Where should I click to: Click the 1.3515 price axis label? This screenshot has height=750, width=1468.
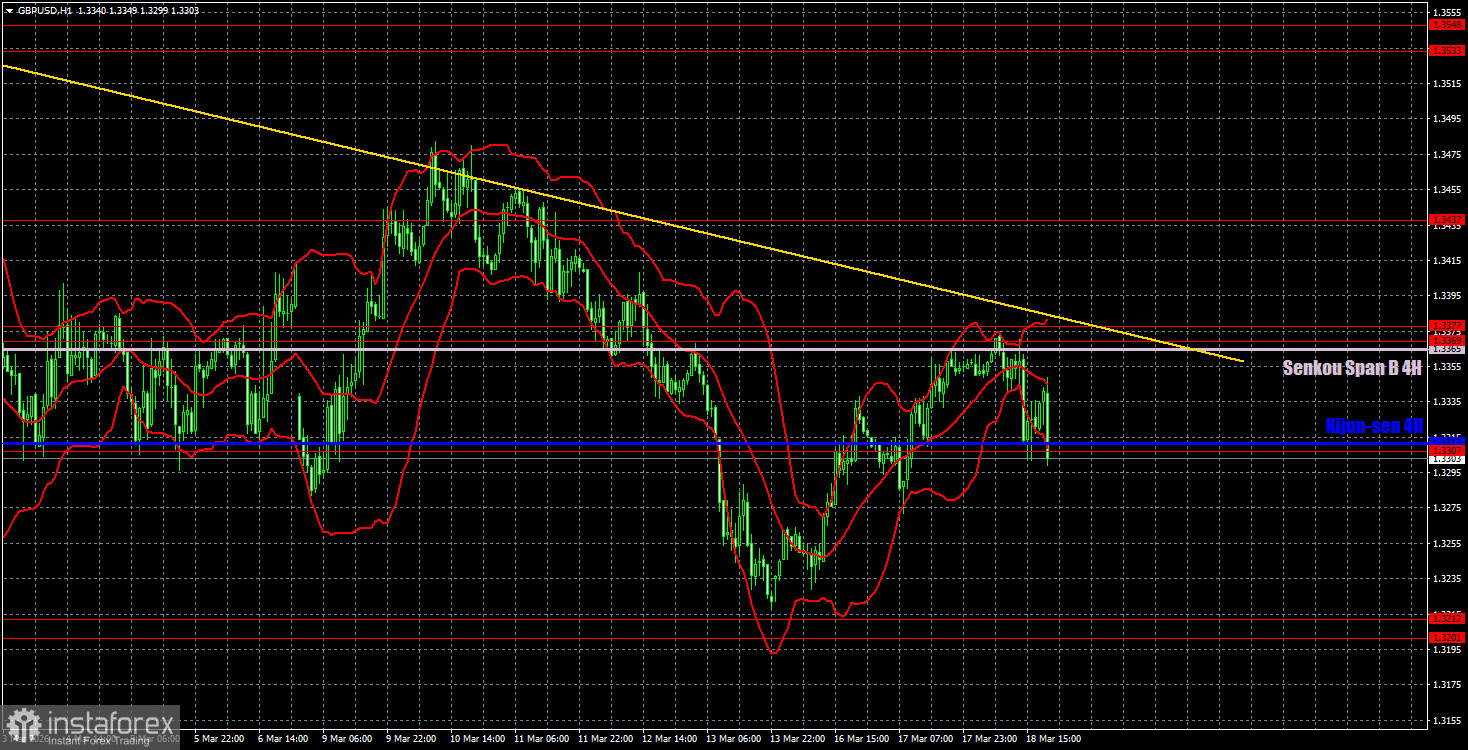coord(1447,84)
